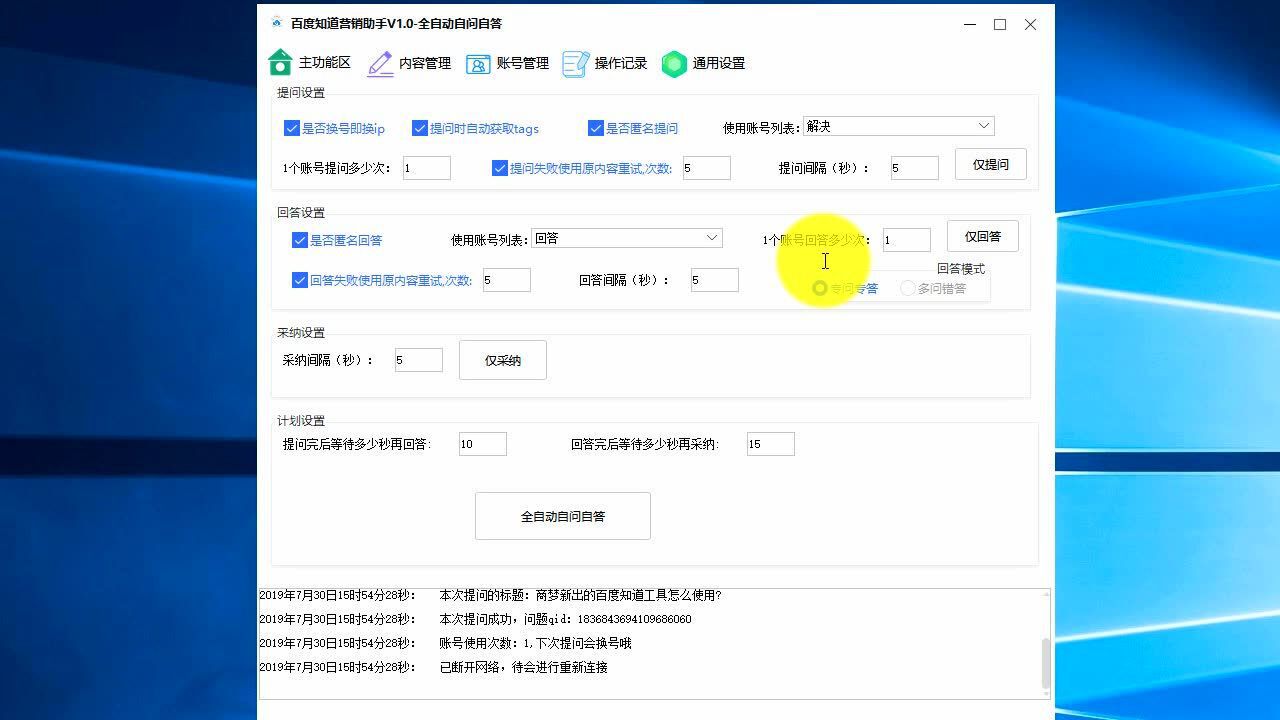Minimize the 百度知道营销助手 window

click(968, 24)
